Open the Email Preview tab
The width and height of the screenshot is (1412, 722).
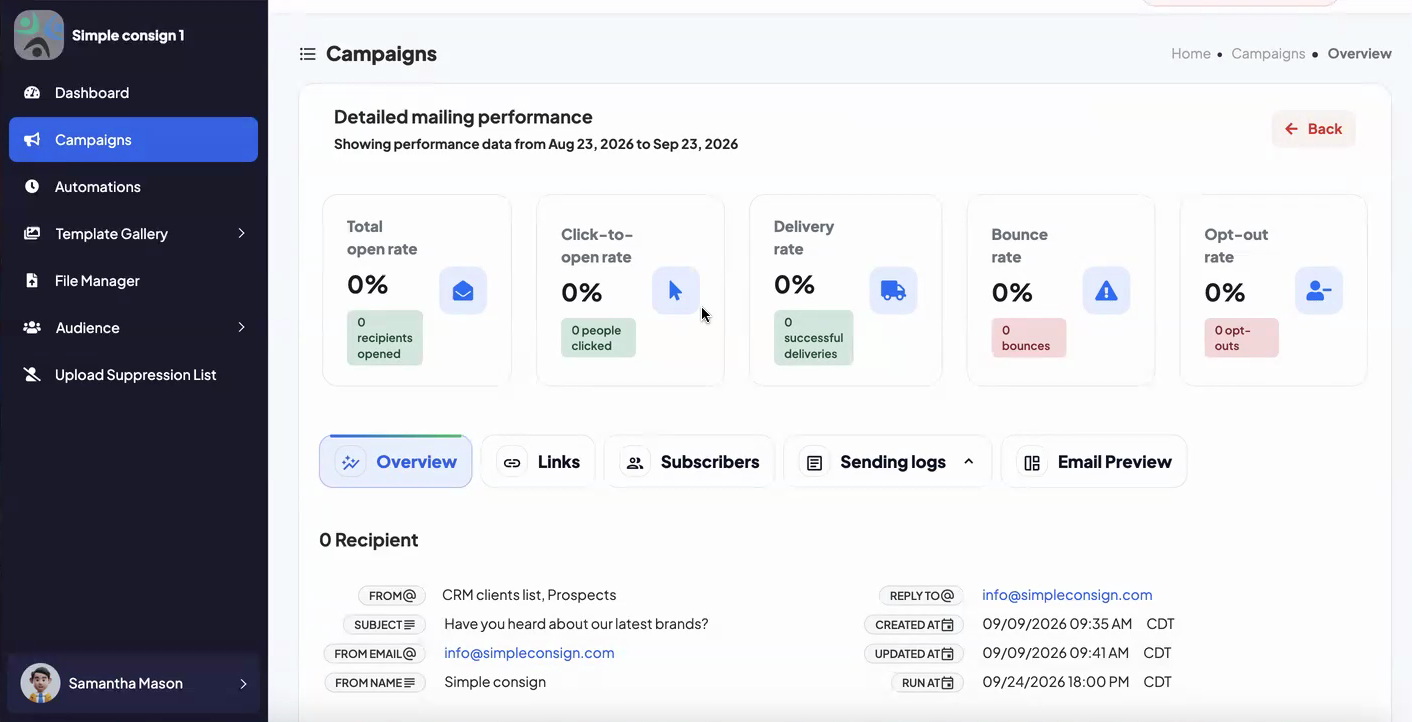tap(1094, 462)
